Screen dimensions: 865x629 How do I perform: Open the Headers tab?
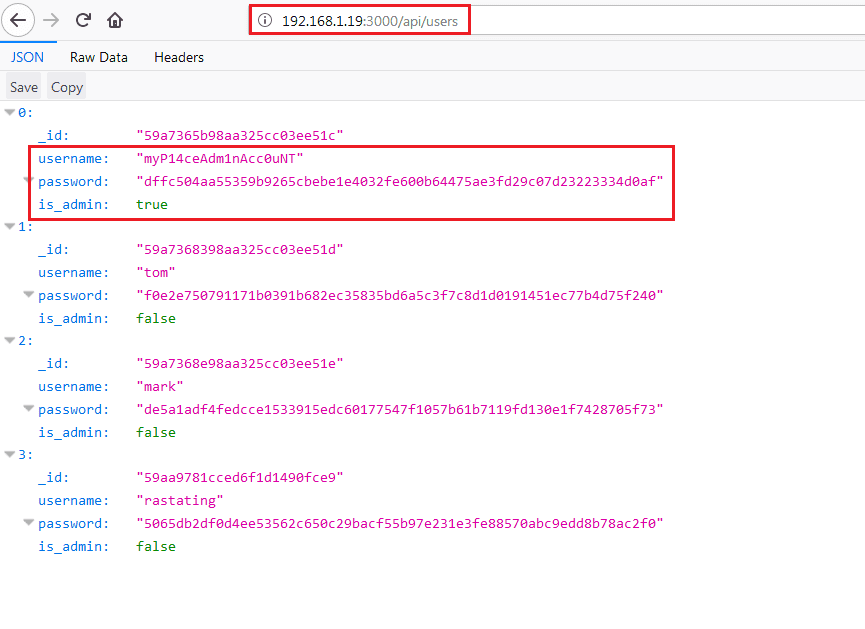(179, 57)
